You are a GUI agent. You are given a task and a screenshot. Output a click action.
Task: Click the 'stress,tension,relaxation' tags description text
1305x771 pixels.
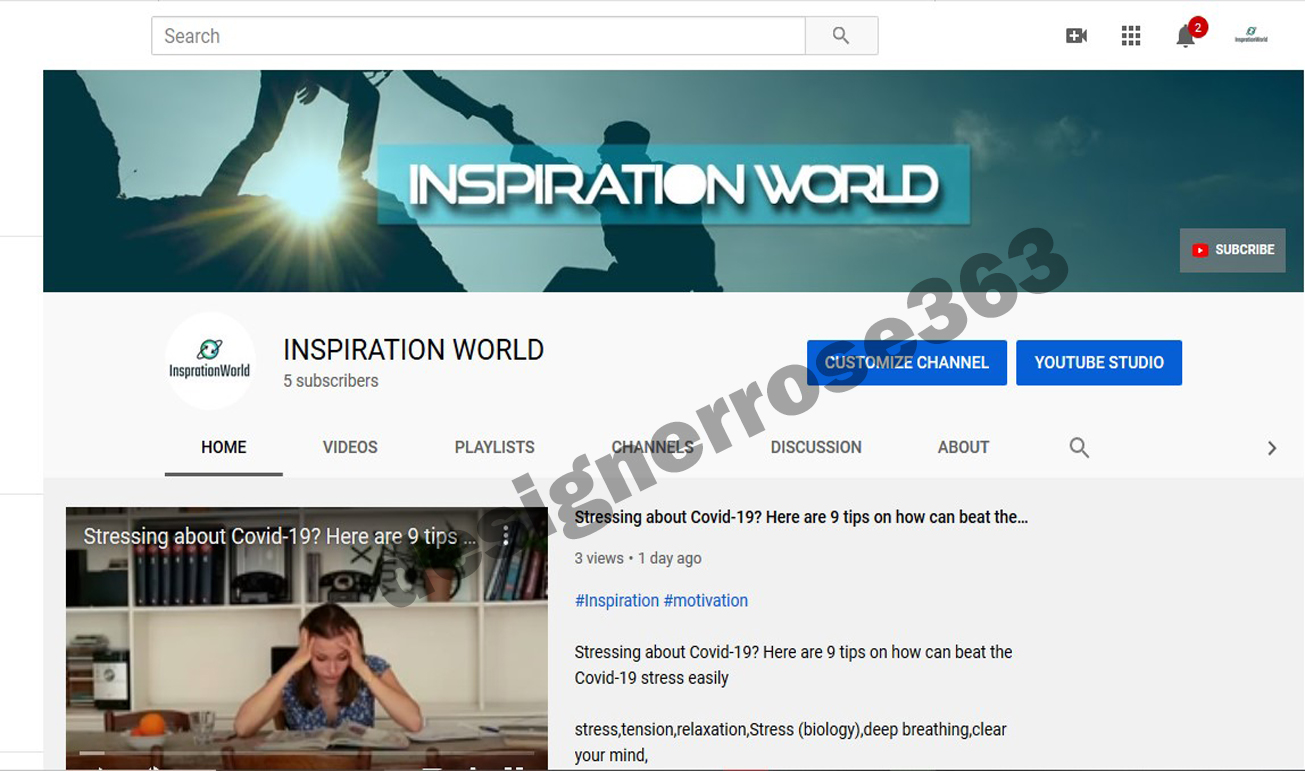[x=790, y=742]
